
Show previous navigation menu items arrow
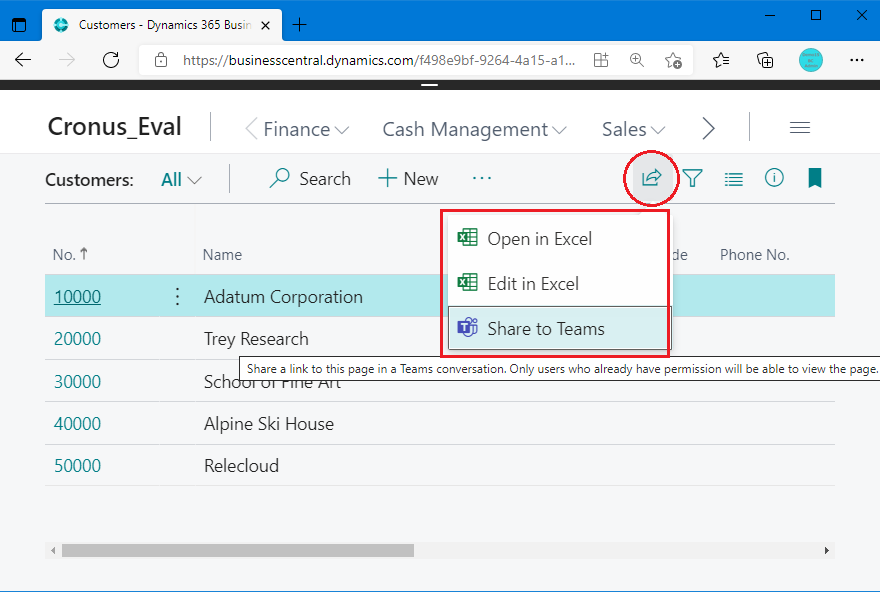click(x=251, y=129)
